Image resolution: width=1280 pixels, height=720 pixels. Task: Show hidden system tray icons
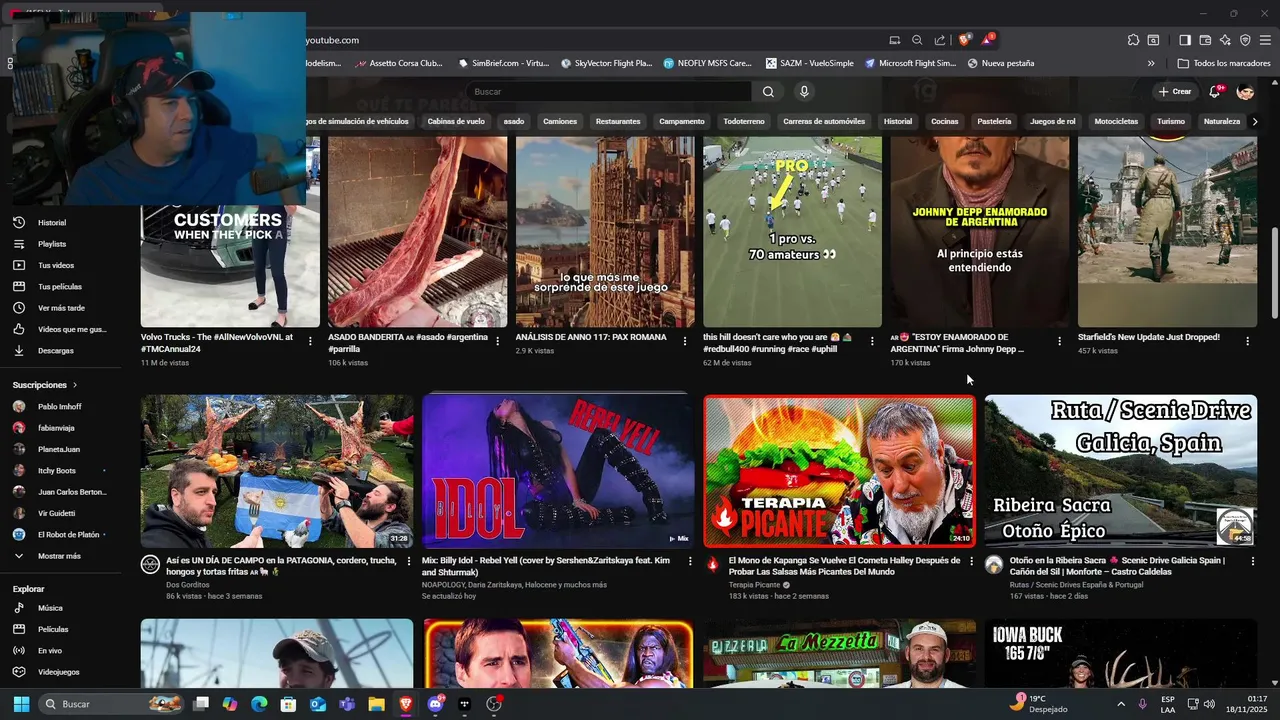(x=1120, y=704)
